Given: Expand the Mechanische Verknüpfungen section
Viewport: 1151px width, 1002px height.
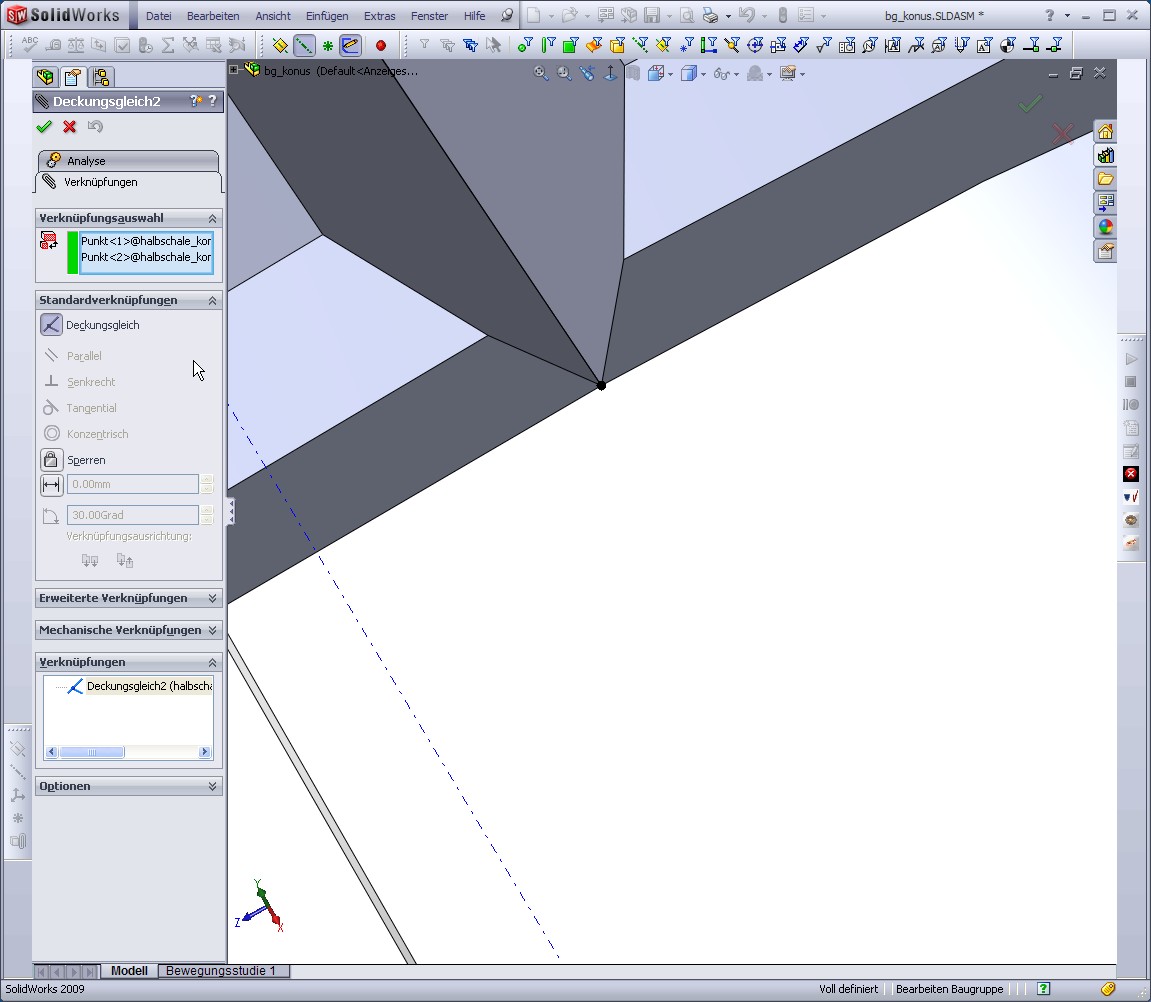Looking at the screenshot, I should point(128,630).
